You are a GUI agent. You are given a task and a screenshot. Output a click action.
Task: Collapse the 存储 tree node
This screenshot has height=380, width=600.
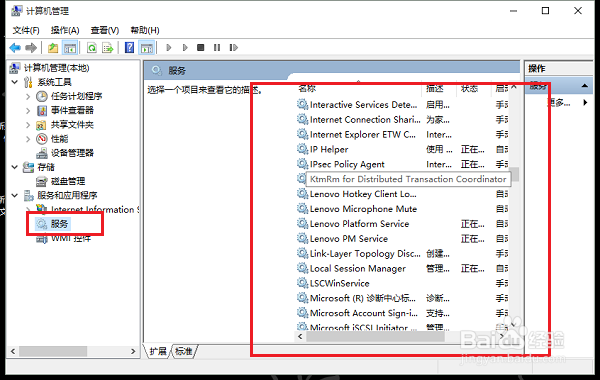point(15,167)
